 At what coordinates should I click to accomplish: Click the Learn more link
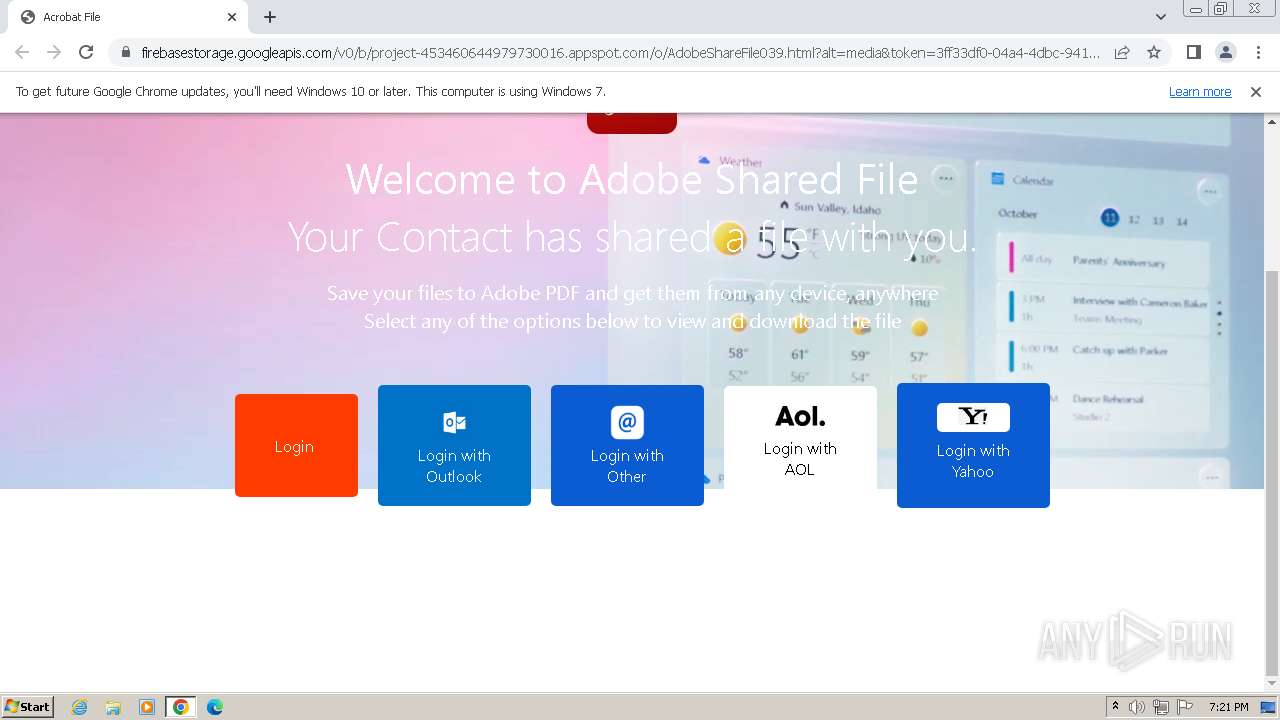tap(1200, 92)
